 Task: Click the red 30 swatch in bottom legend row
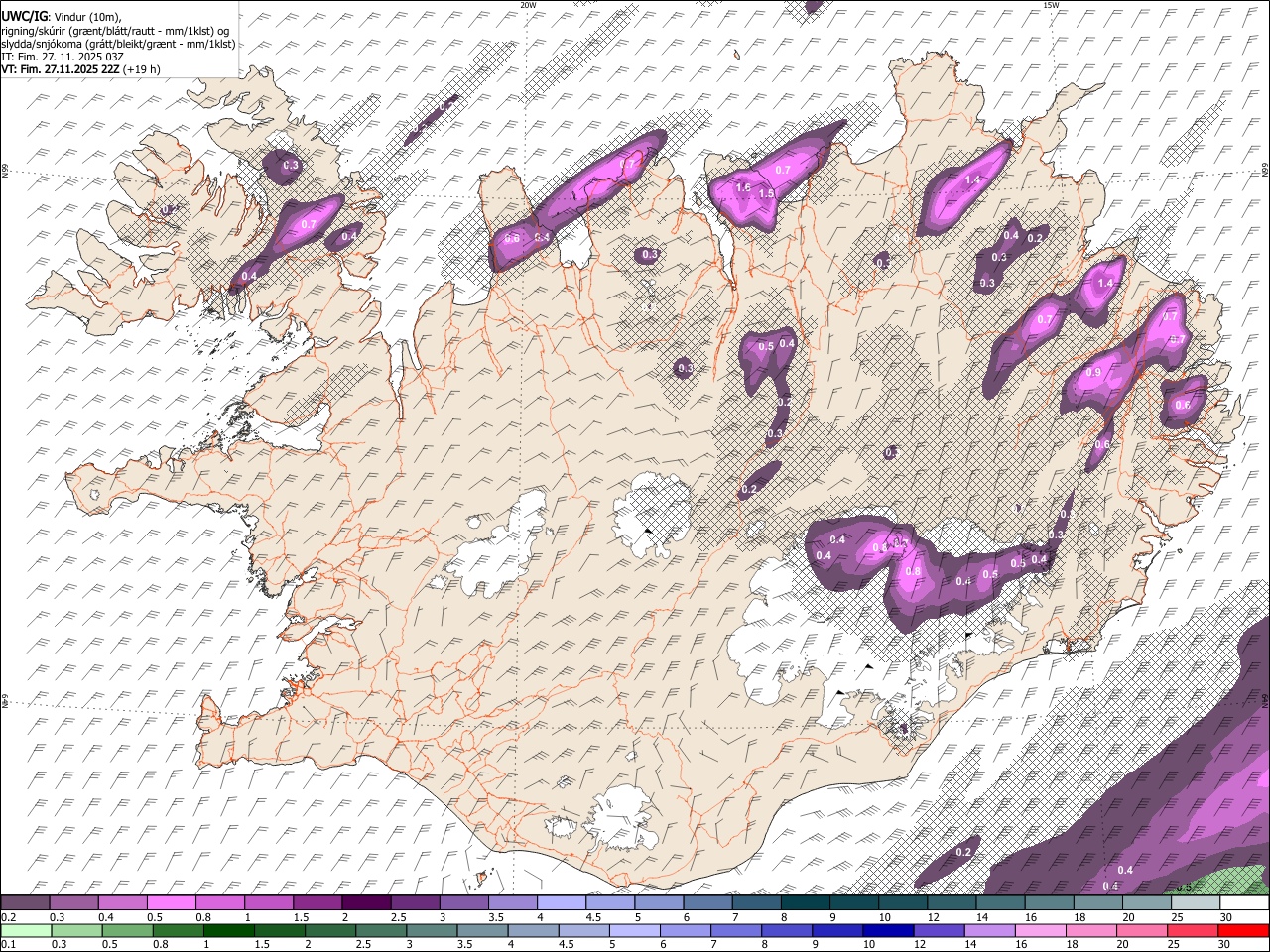pos(1244,931)
